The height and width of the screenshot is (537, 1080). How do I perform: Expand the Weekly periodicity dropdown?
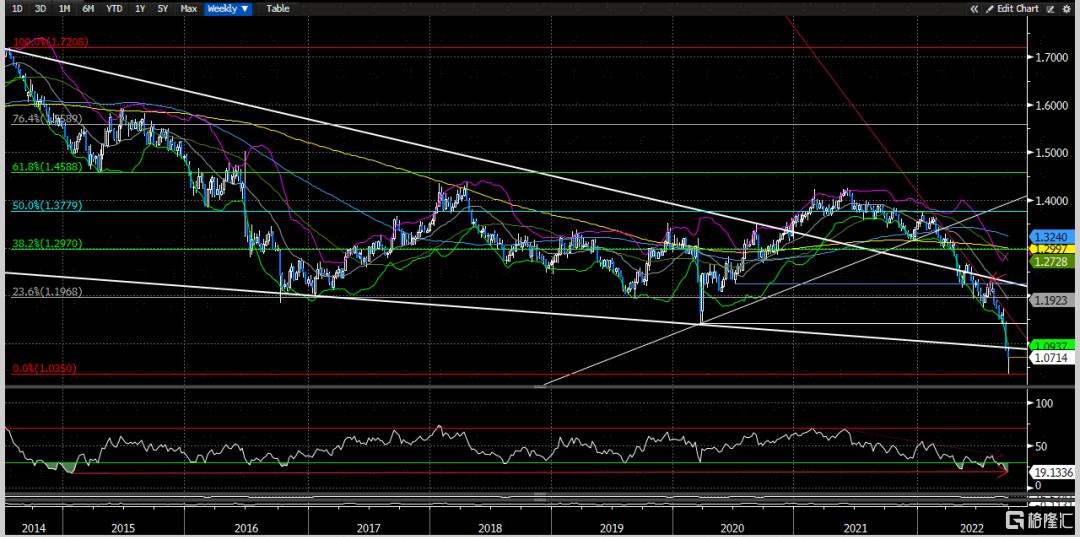tap(228, 8)
